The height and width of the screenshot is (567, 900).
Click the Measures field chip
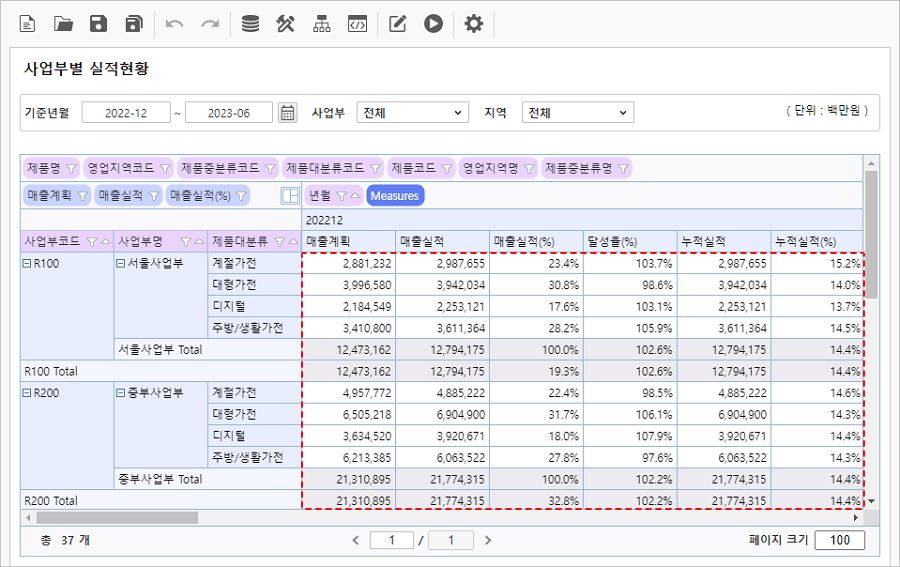coord(395,196)
